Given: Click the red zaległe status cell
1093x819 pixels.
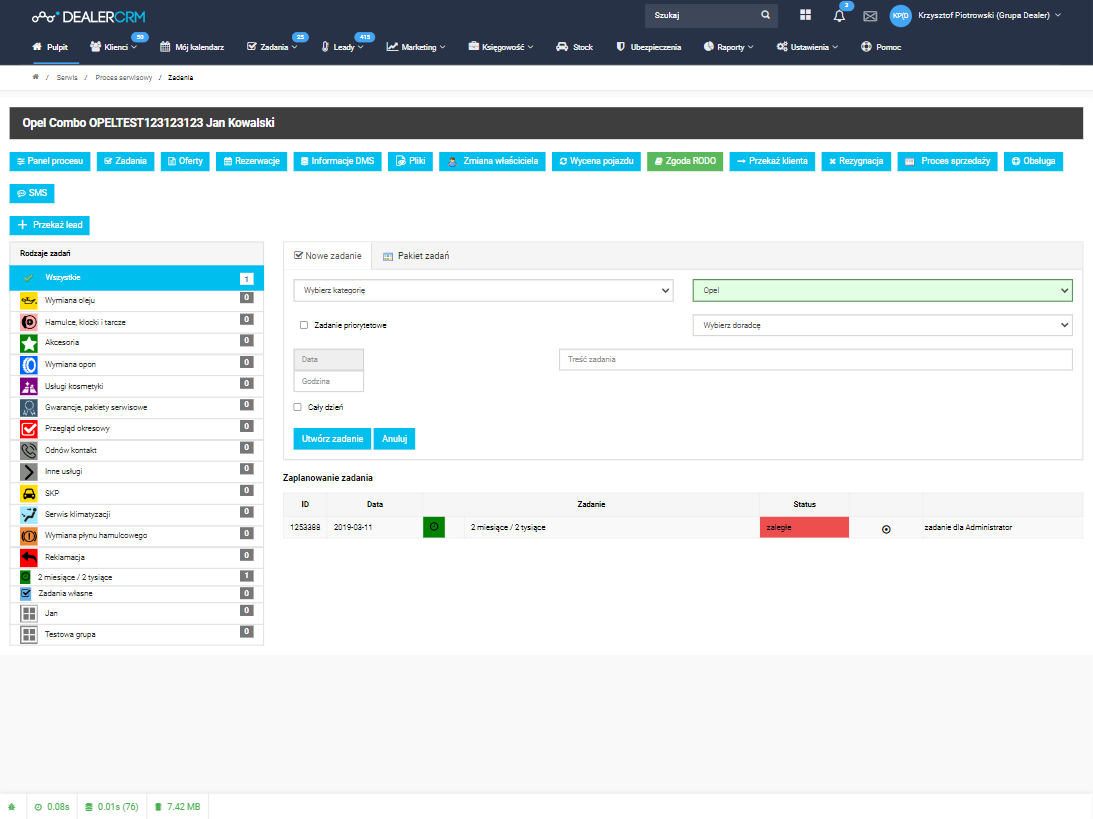Looking at the screenshot, I should pos(804,527).
